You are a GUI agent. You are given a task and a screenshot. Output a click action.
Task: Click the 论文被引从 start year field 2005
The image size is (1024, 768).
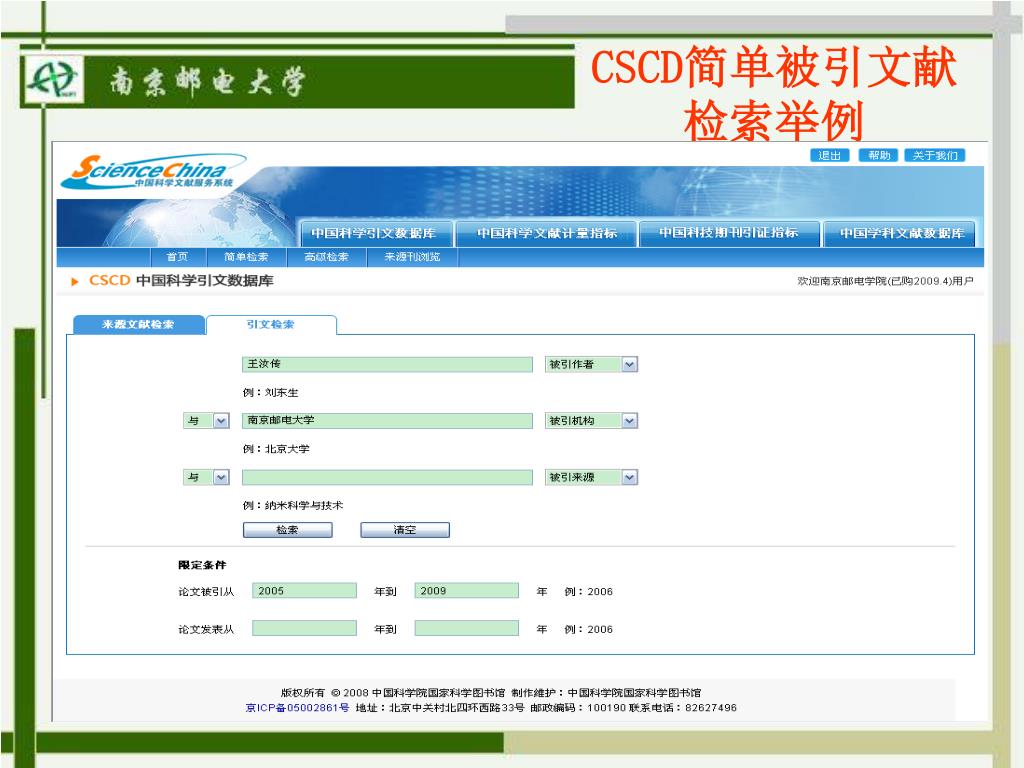(x=304, y=591)
